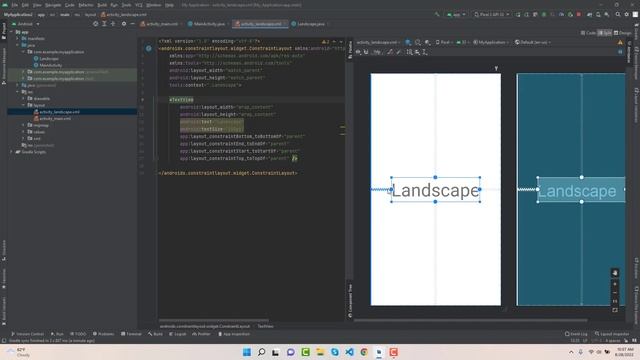Expand Gradle Scripts node
The height and width of the screenshot is (360, 640).
point(11,152)
